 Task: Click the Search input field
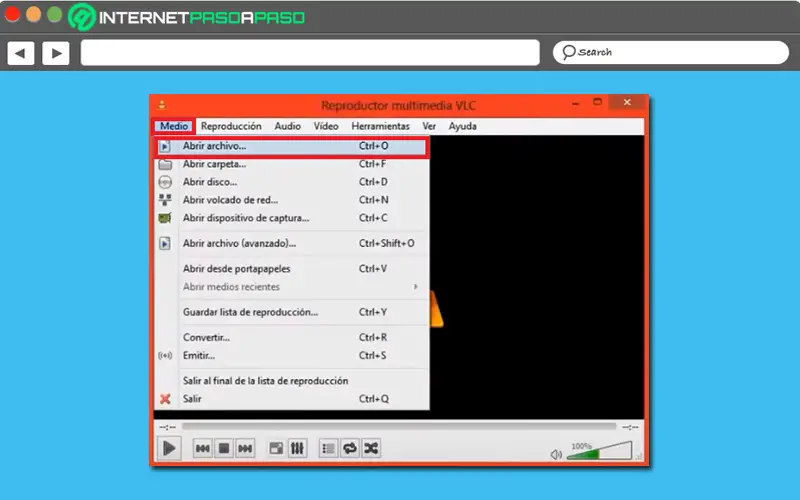click(671, 53)
